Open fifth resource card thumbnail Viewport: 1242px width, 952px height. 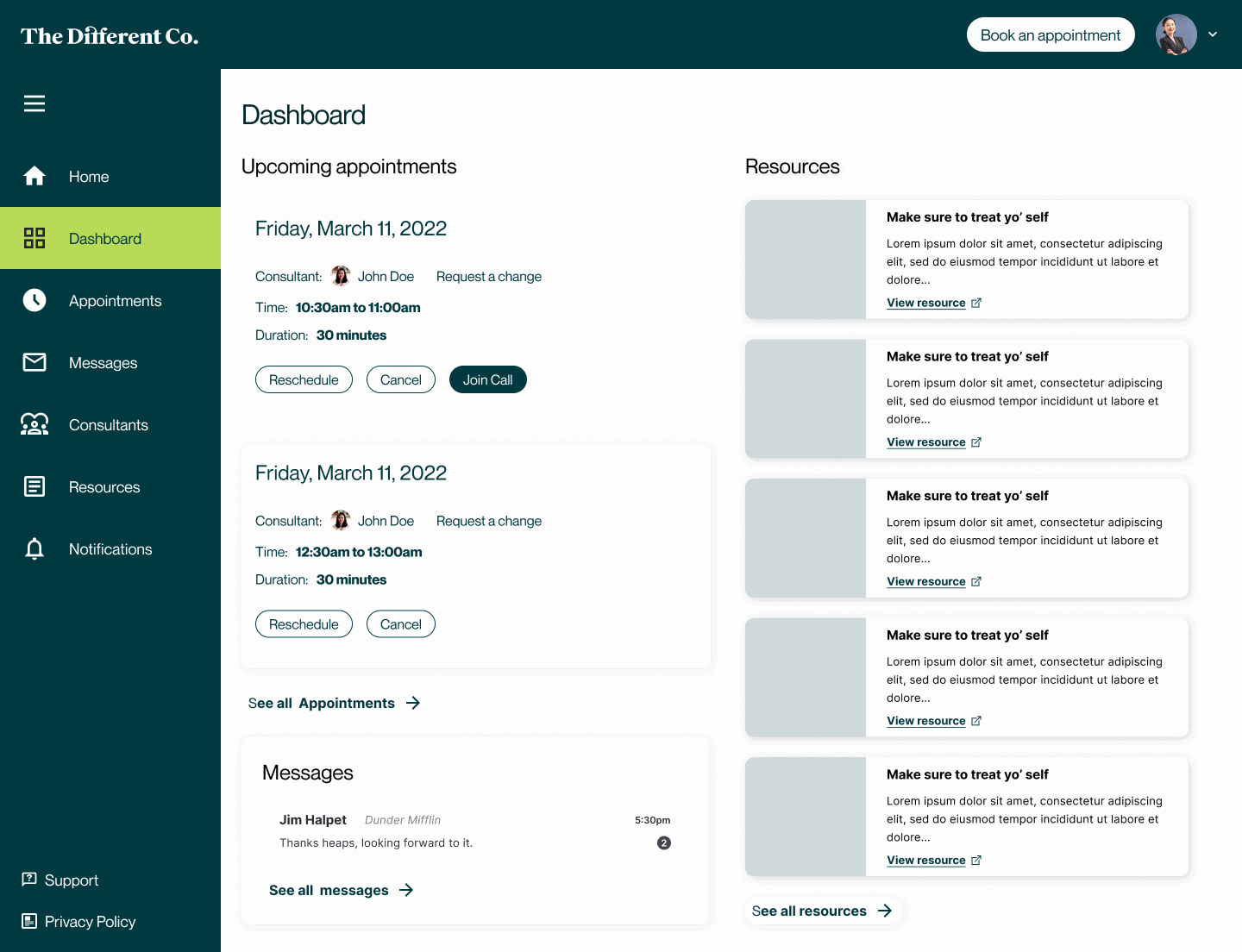pos(806,817)
